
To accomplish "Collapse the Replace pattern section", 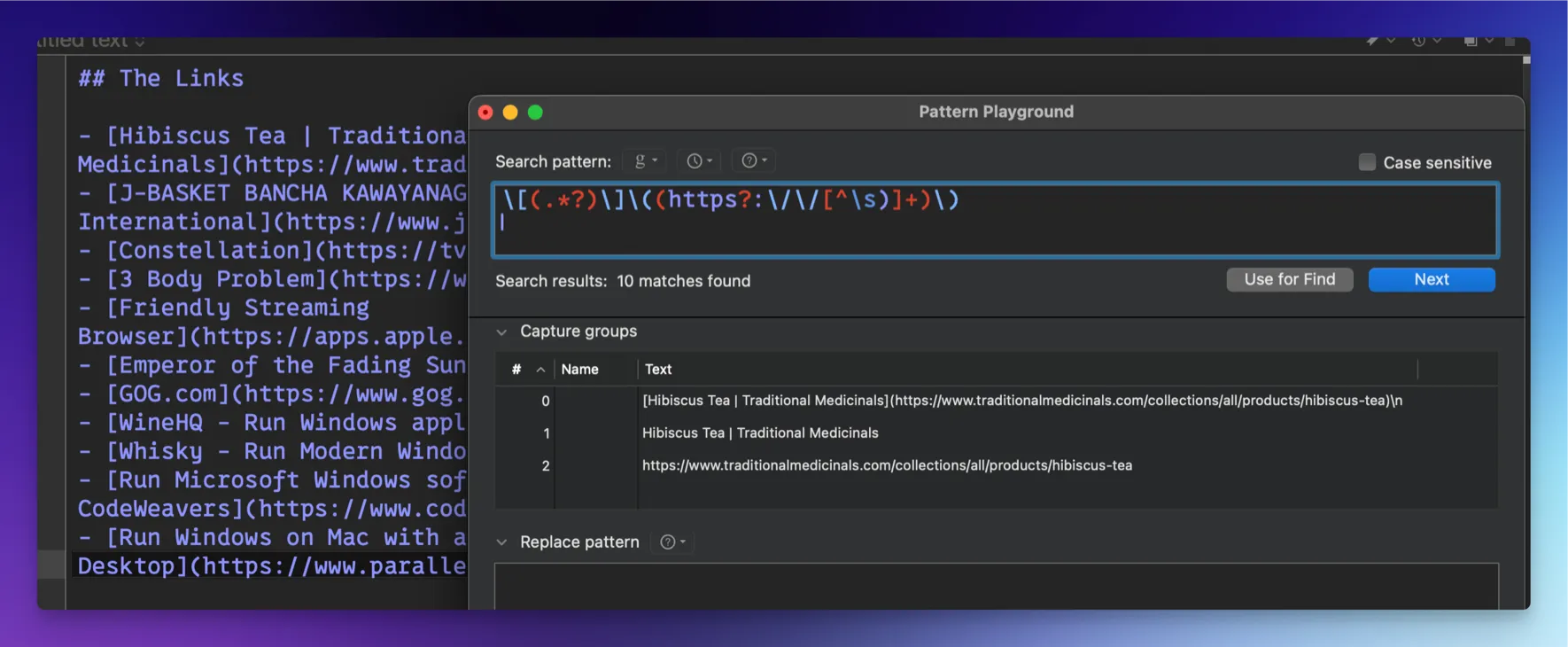I will pos(502,542).
